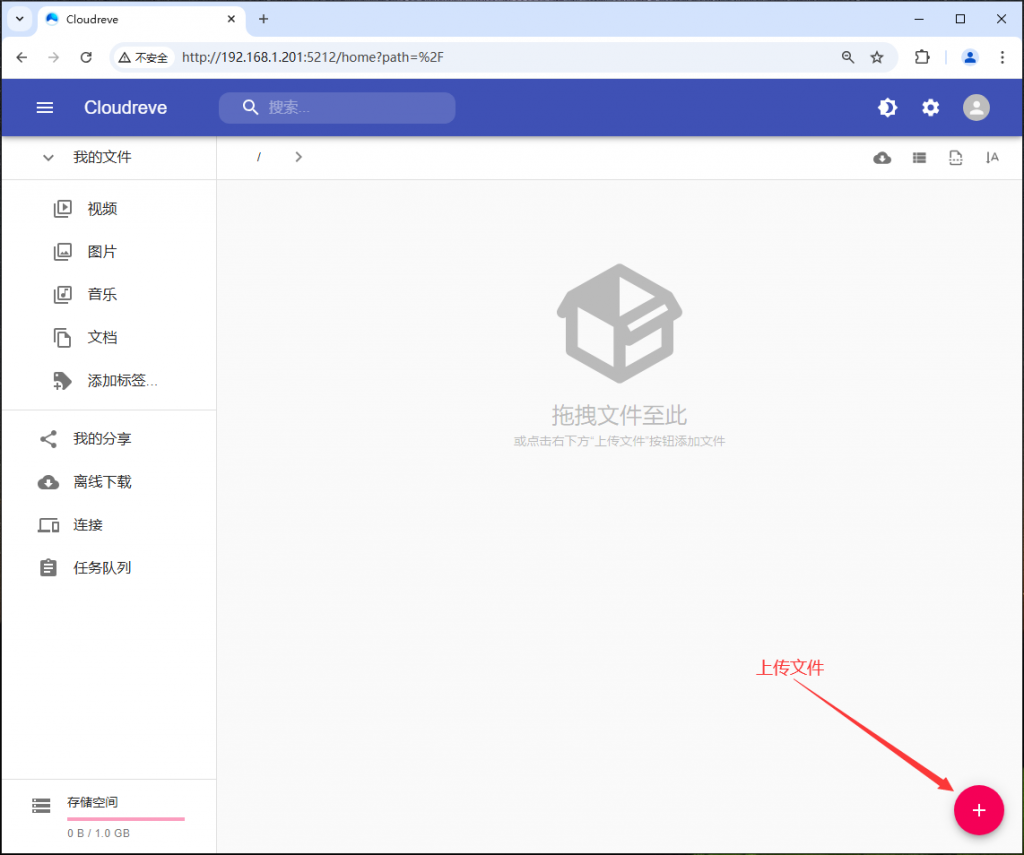Click the clipboard icon beside 任务队列

coord(48,568)
